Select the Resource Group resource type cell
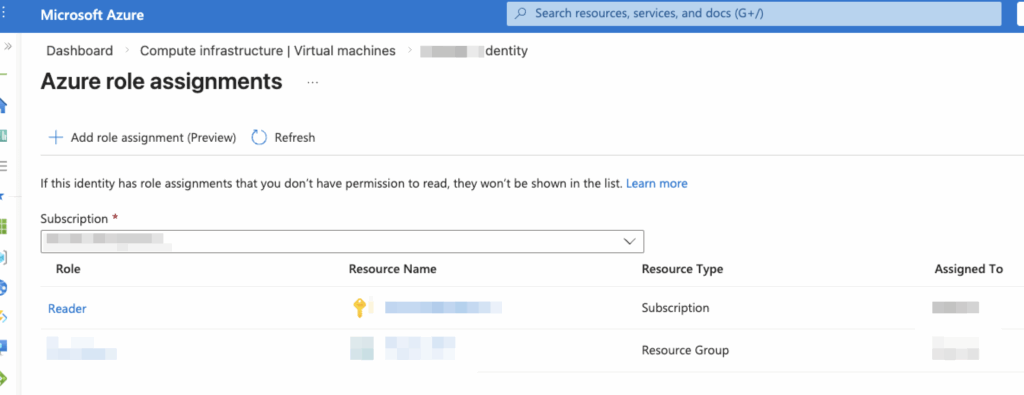This screenshot has height=395, width=1024. coord(685,351)
